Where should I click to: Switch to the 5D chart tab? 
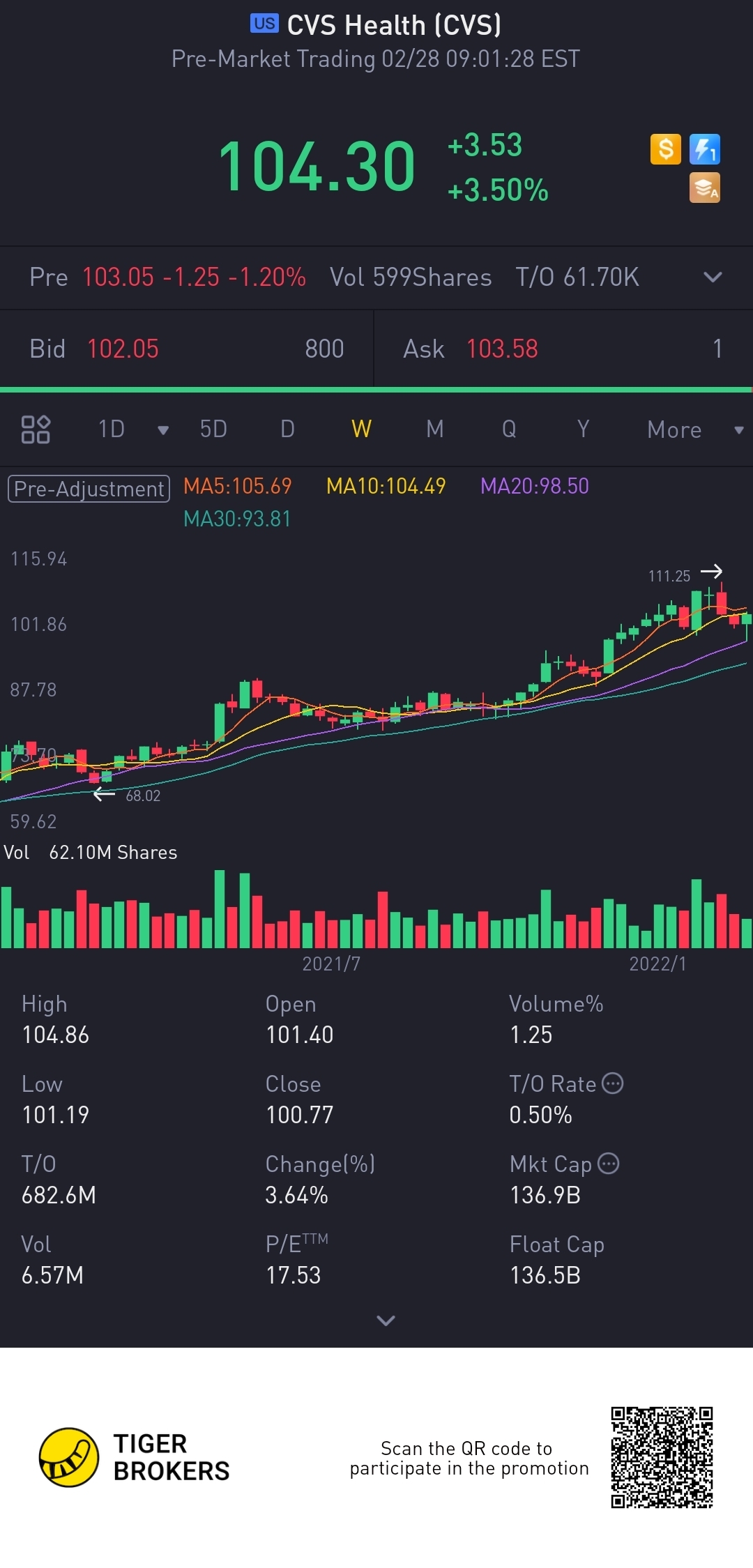click(x=213, y=429)
